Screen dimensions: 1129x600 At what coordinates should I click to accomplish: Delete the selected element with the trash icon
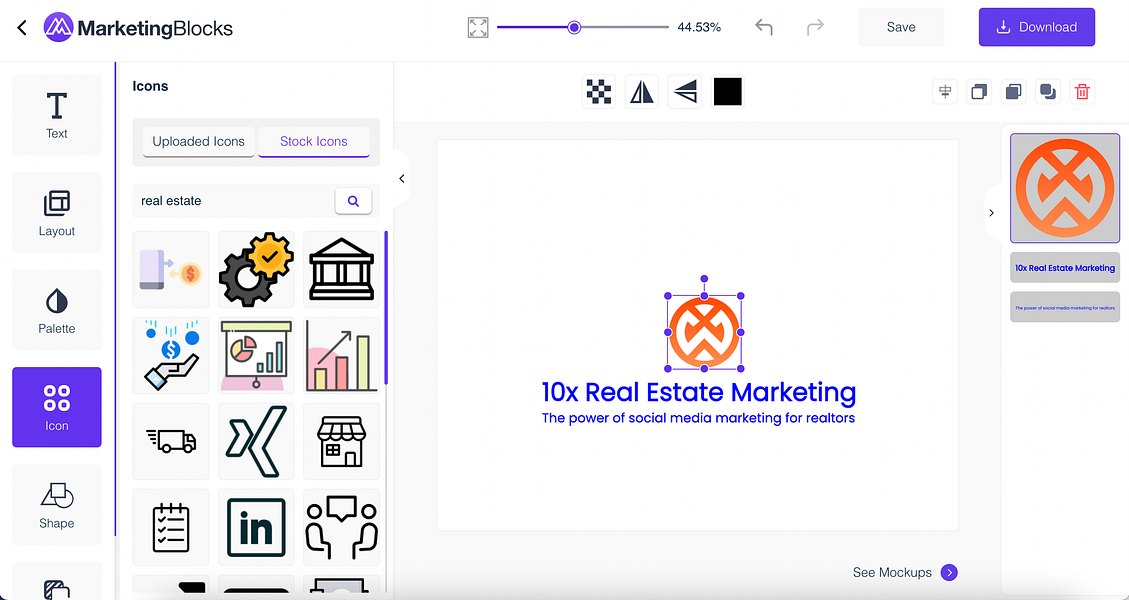(1082, 91)
